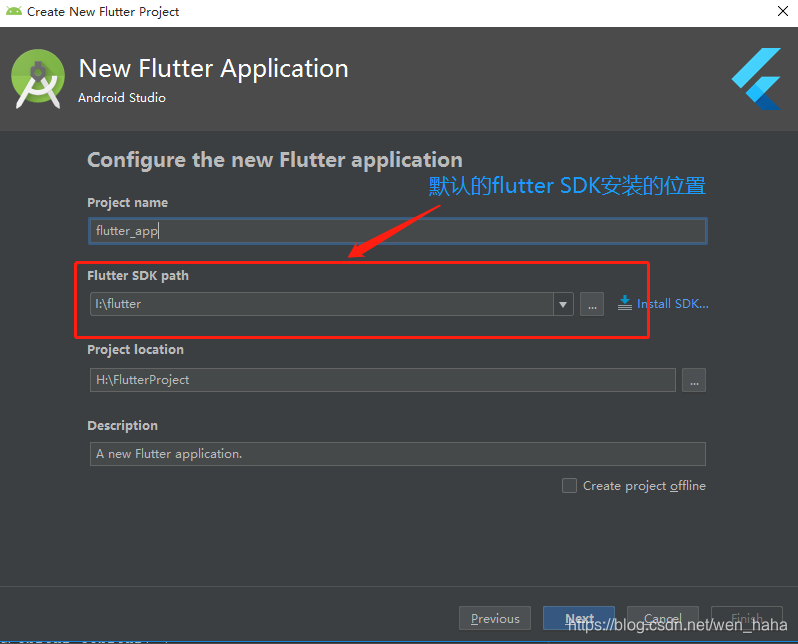Click the Install SDK... link
Screen dimensions: 798x644
point(672,304)
